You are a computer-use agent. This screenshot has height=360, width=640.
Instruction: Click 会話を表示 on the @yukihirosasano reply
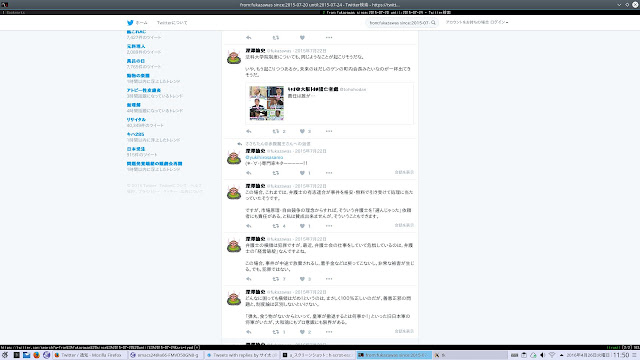[x=404, y=172]
